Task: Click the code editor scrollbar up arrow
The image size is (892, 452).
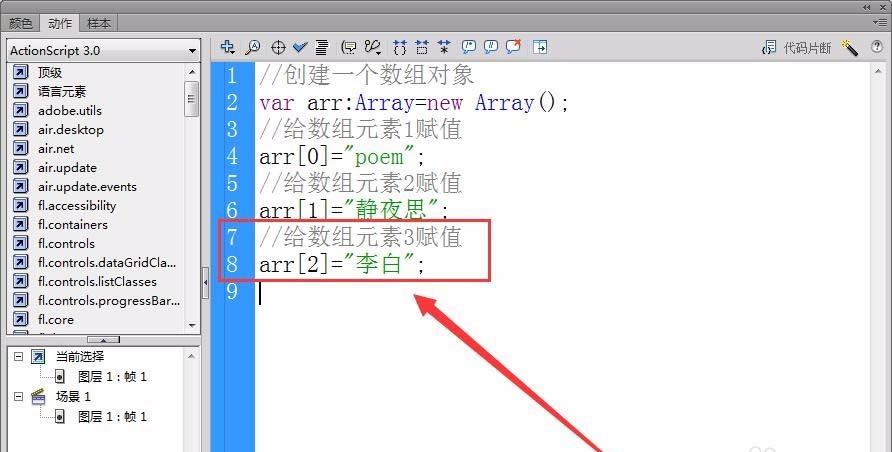Action: coord(878,71)
